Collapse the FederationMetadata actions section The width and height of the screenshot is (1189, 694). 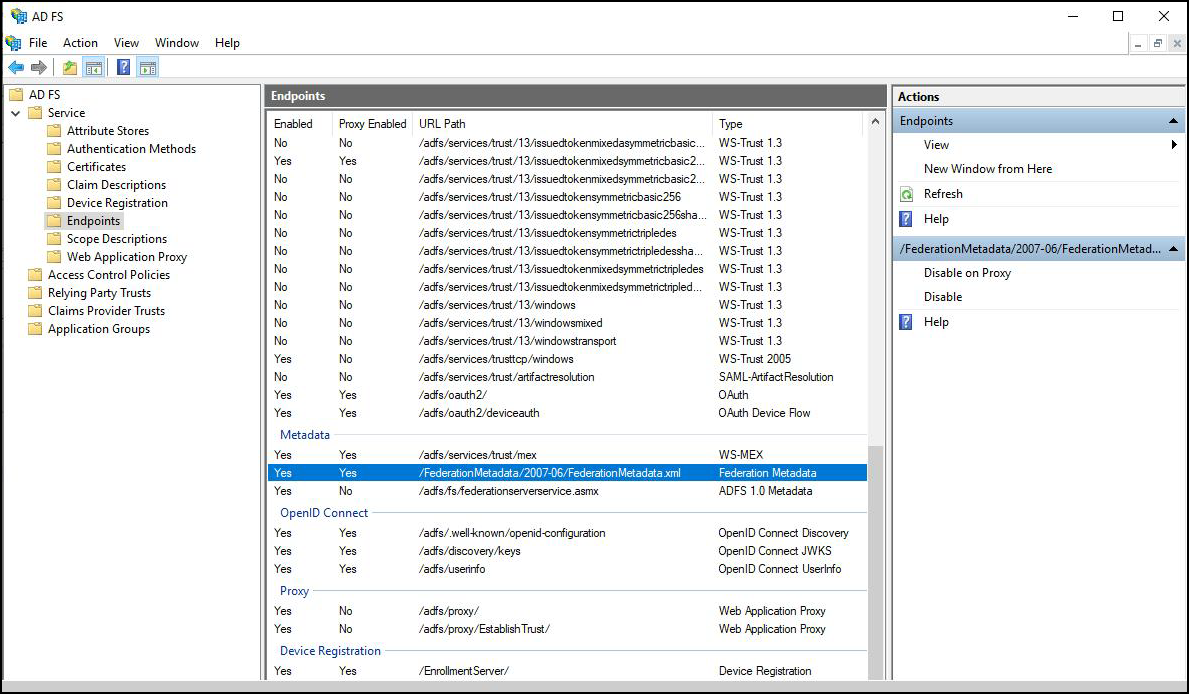(x=1174, y=249)
